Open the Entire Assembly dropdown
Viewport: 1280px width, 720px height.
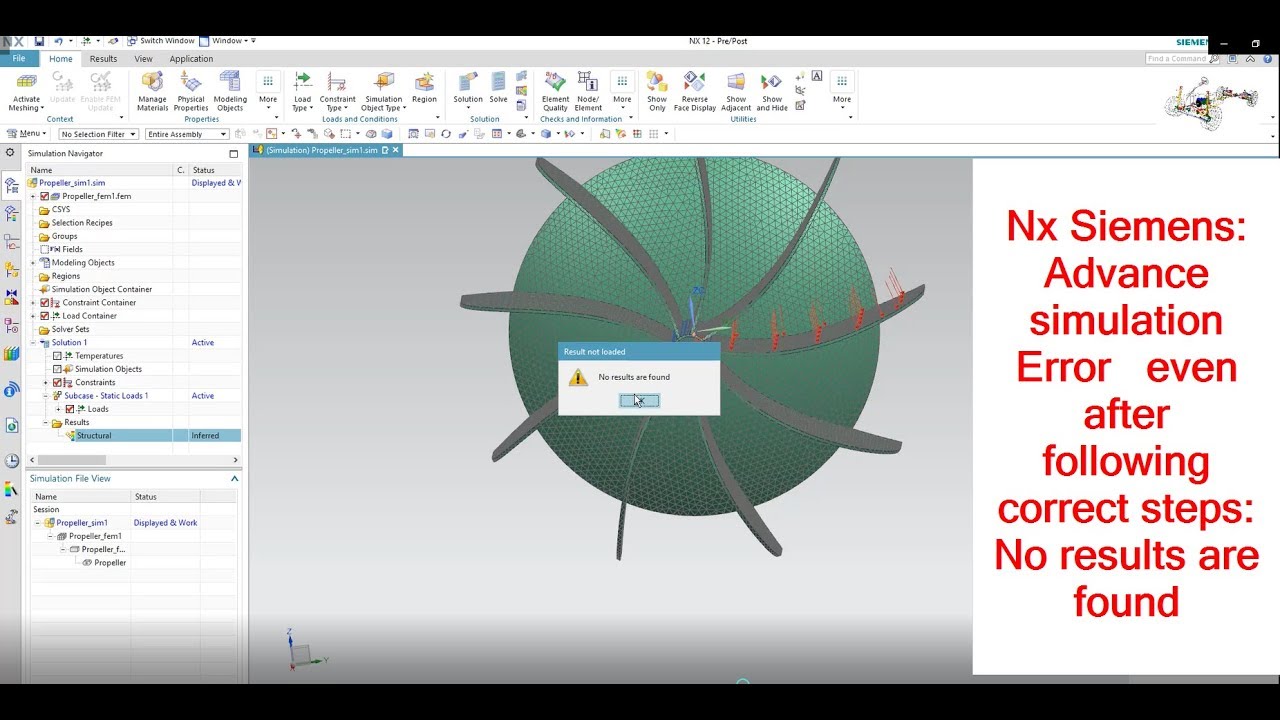tap(187, 134)
